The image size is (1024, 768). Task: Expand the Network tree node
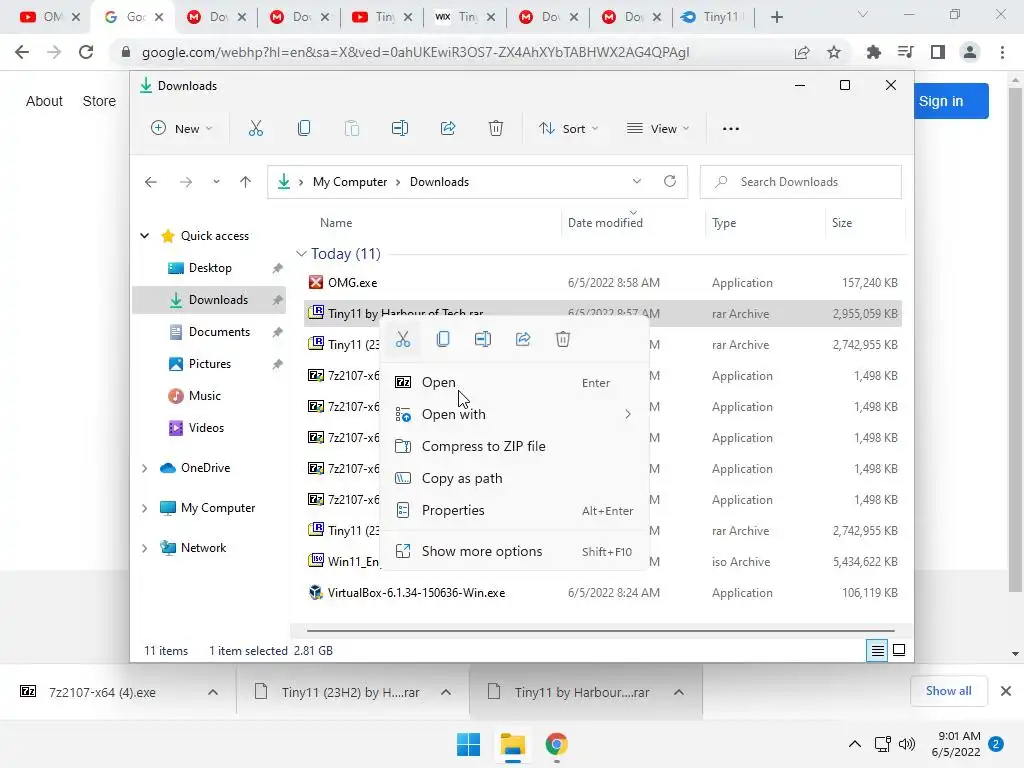(145, 548)
